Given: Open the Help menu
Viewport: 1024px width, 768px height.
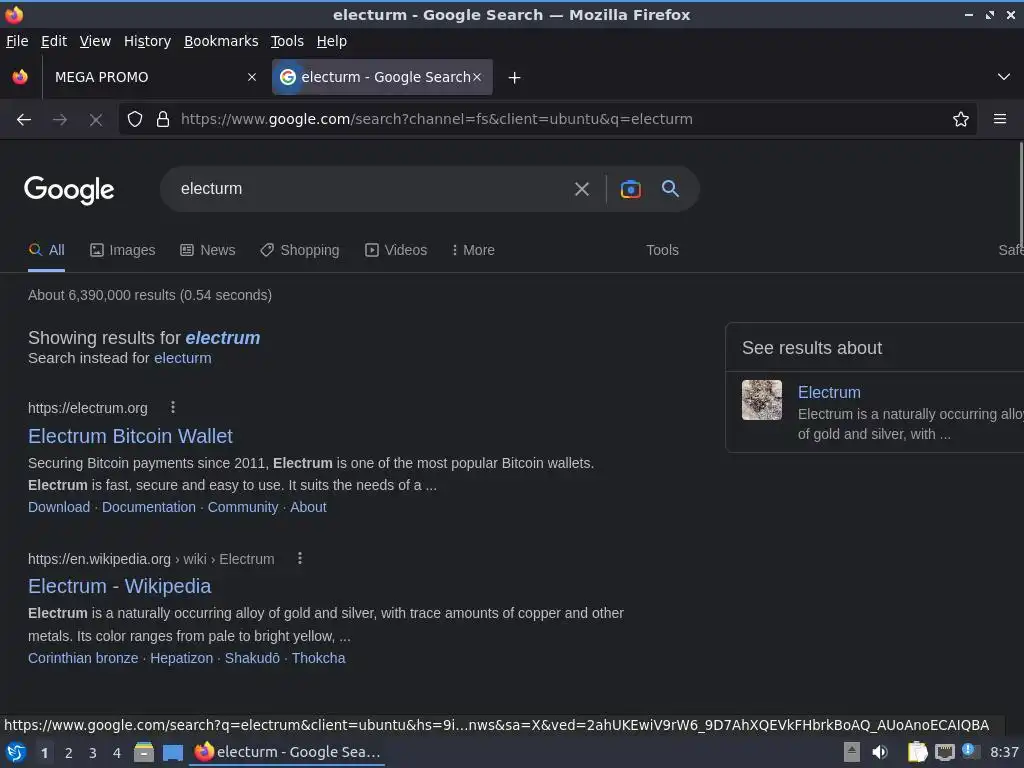Looking at the screenshot, I should click(332, 41).
